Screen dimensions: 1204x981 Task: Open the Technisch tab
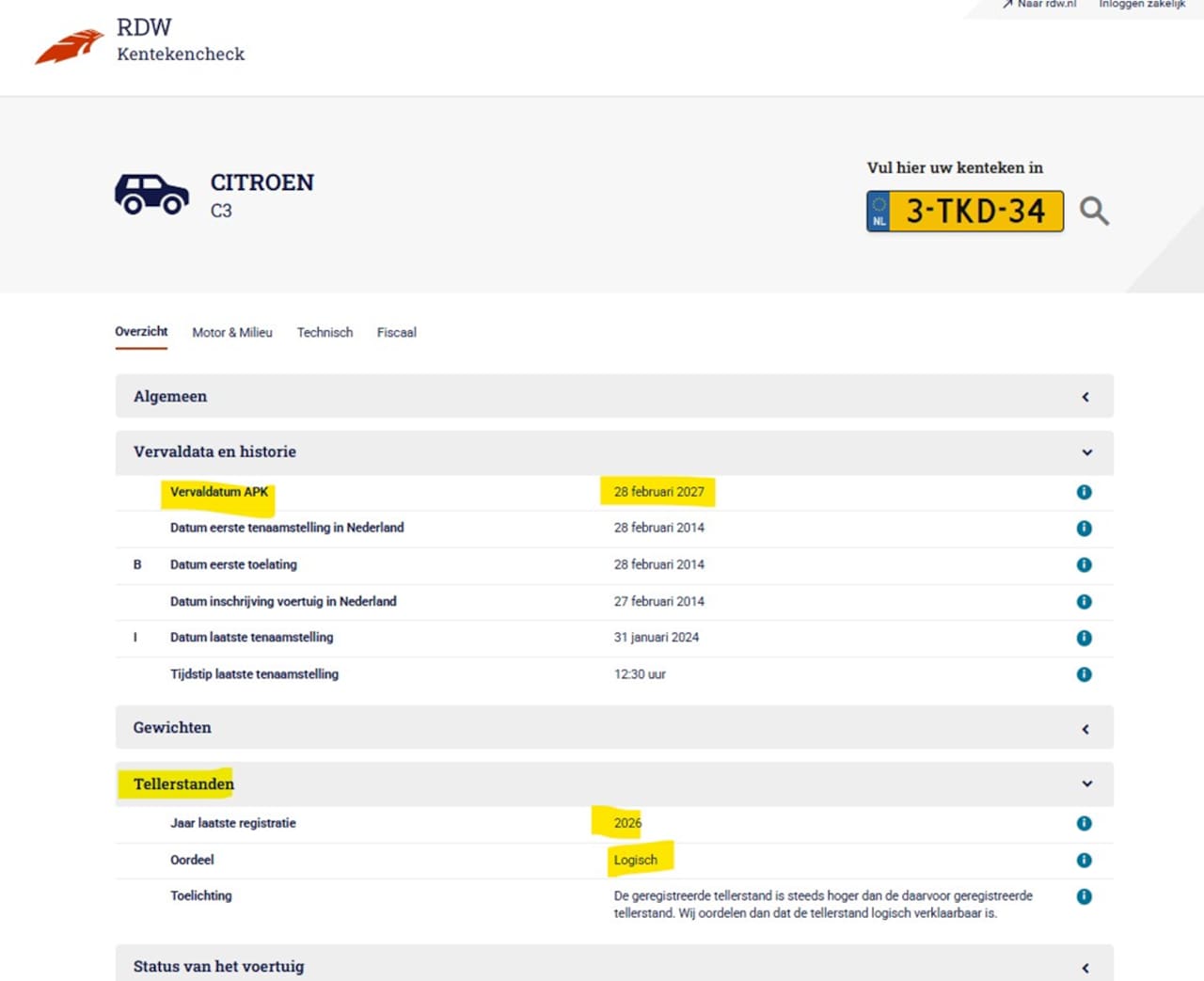(325, 332)
